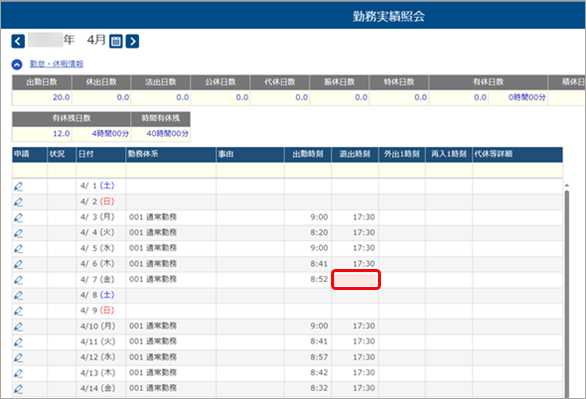This screenshot has width=586, height=399.
Task: Click the 有休残日数 value 12.0
Action: click(61, 134)
